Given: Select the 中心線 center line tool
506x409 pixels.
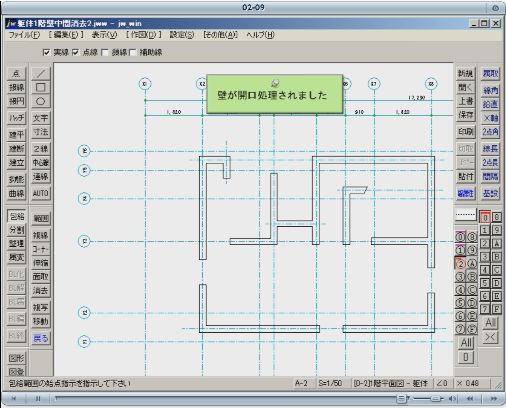Looking at the screenshot, I should click(41, 163).
